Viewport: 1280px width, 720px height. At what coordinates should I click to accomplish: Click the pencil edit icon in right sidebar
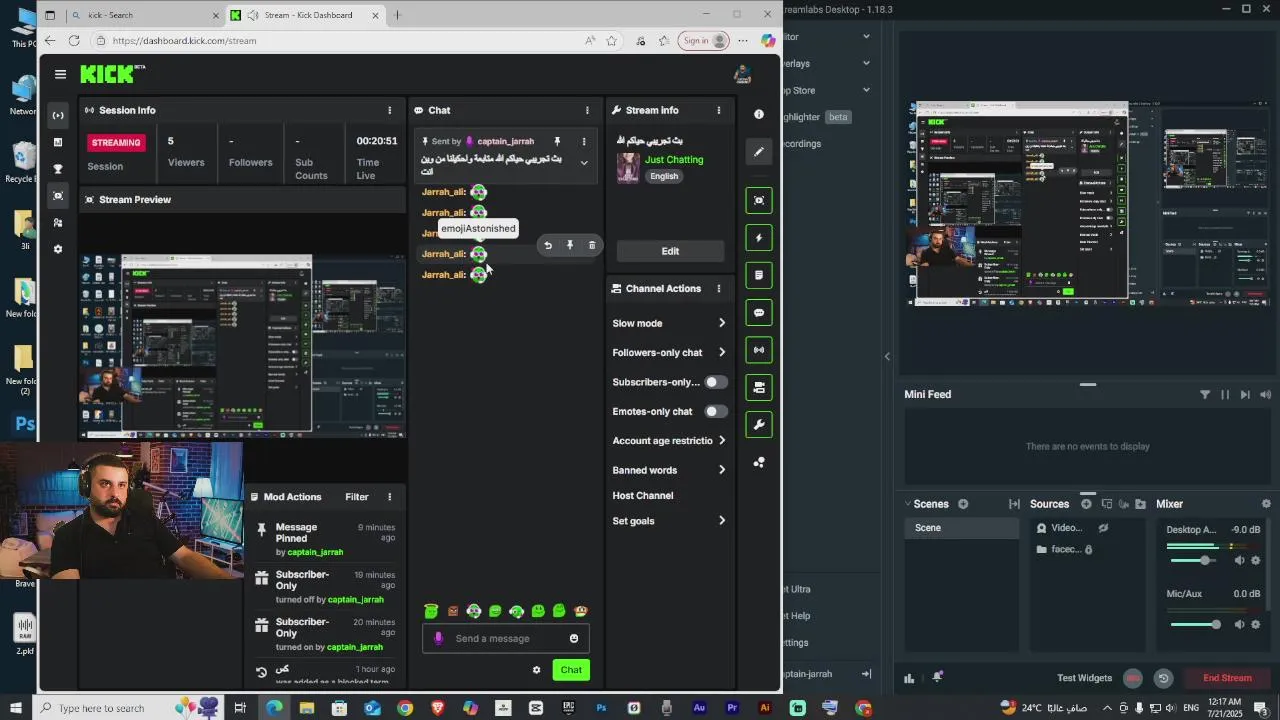[759, 152]
